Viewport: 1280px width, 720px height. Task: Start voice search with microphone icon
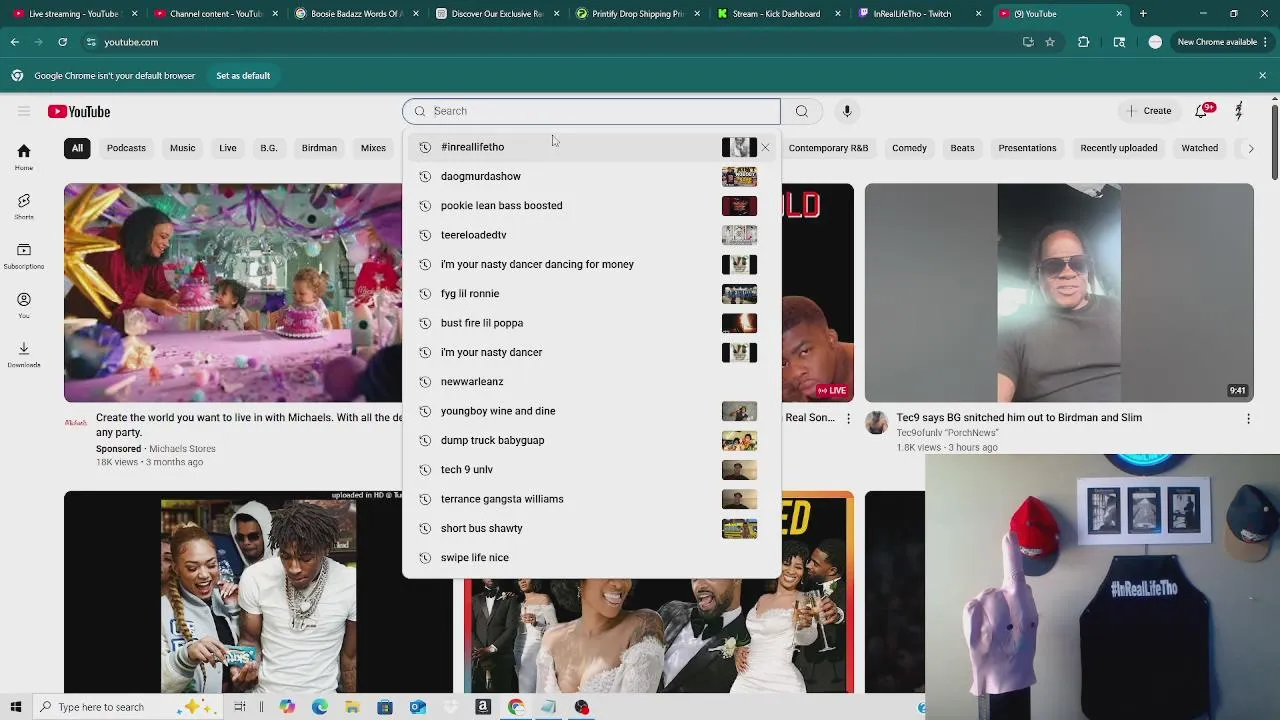[847, 111]
